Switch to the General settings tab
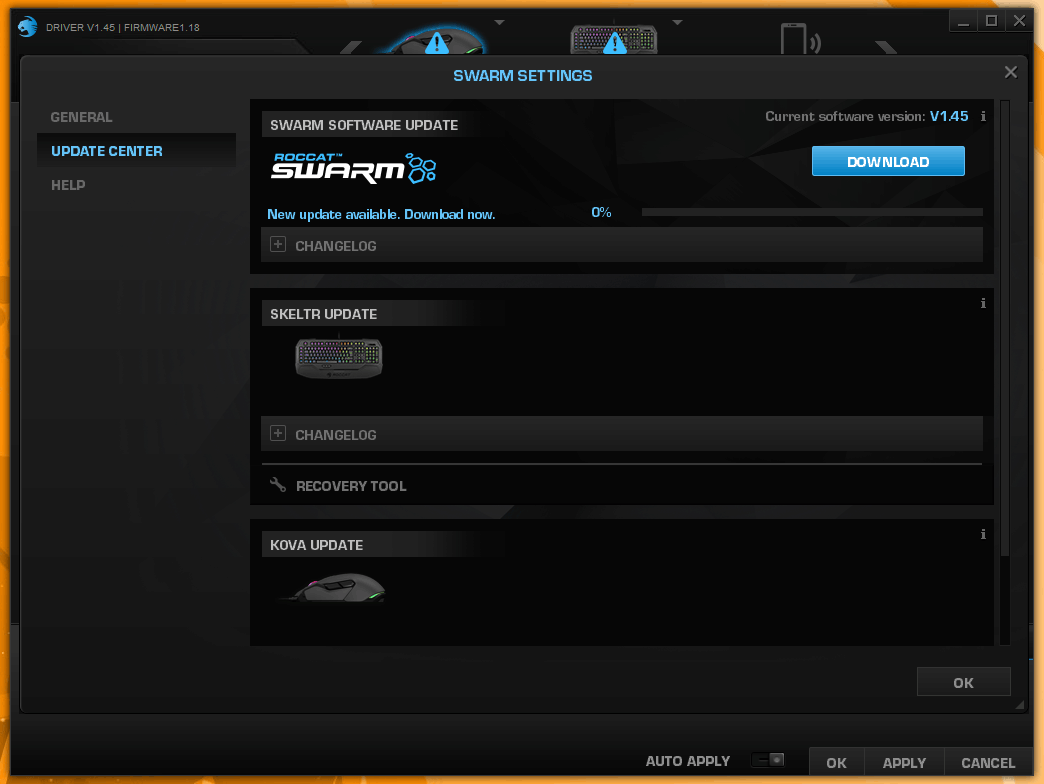1044x784 pixels. [x=81, y=117]
